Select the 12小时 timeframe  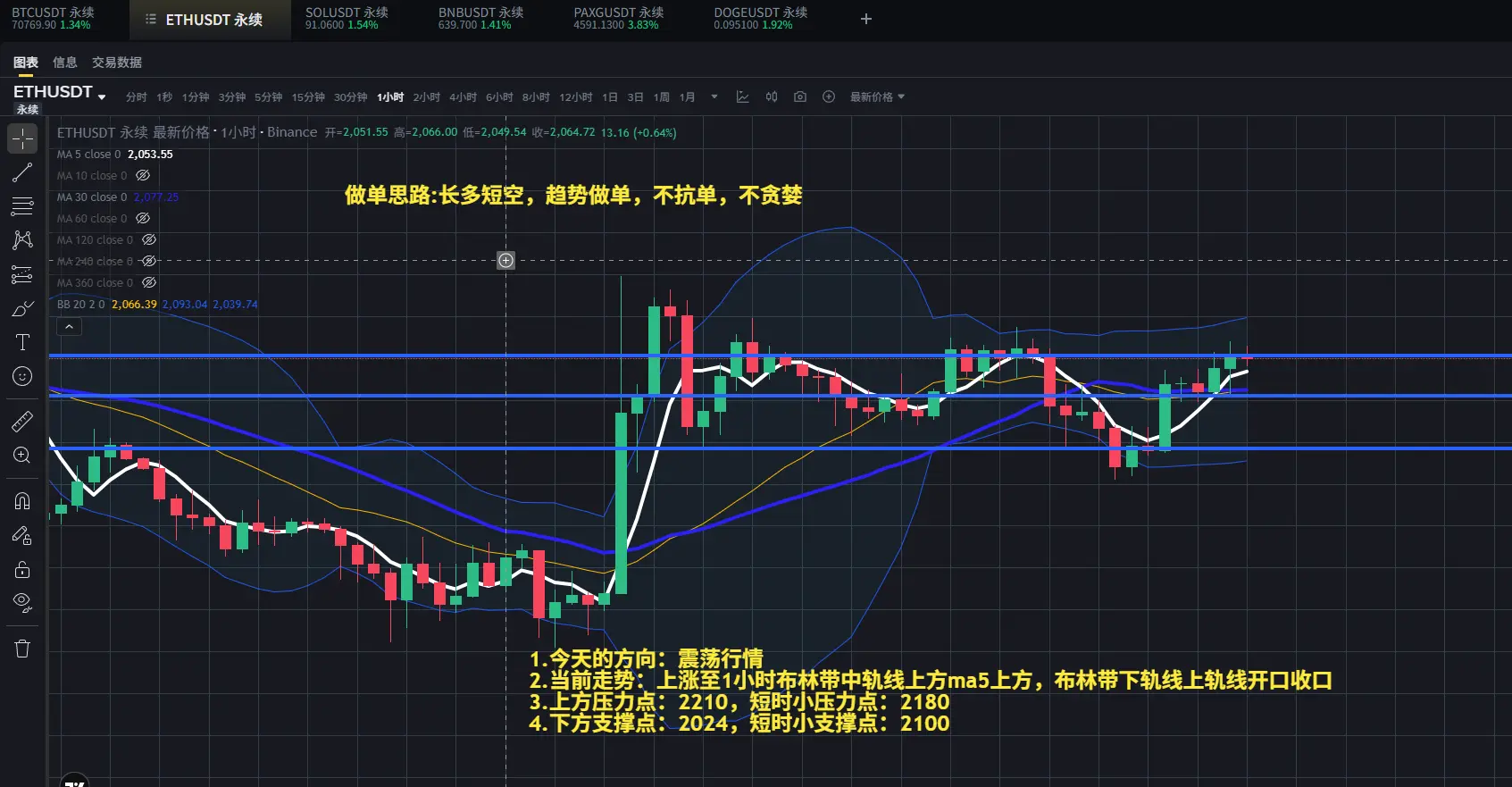tap(576, 96)
